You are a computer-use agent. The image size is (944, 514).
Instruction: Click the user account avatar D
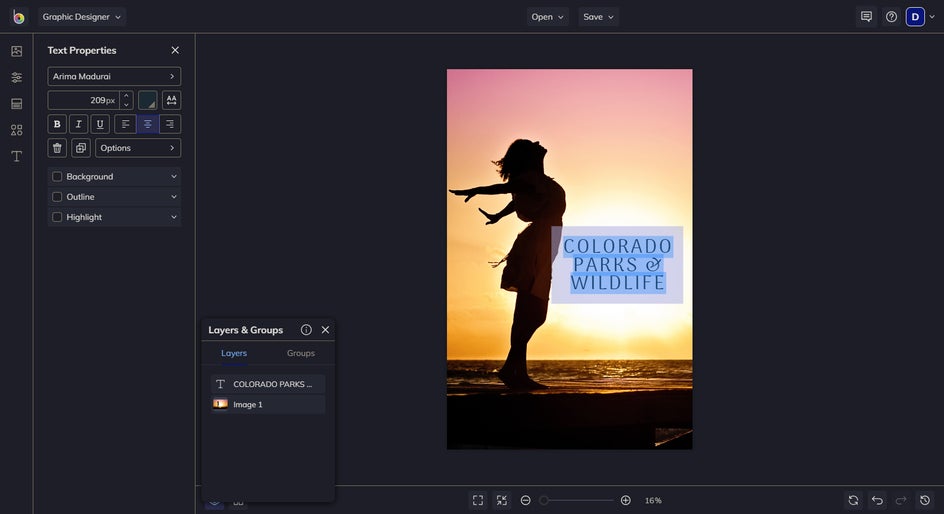pos(915,17)
